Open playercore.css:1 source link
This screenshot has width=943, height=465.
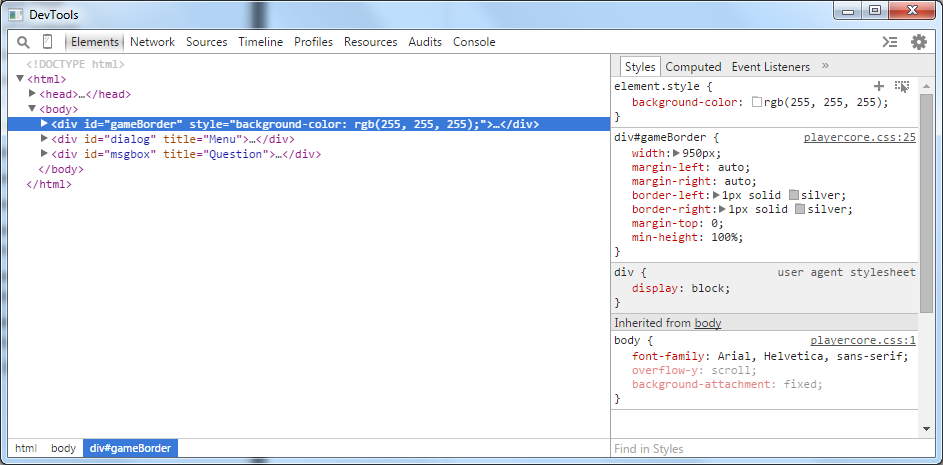click(x=863, y=340)
